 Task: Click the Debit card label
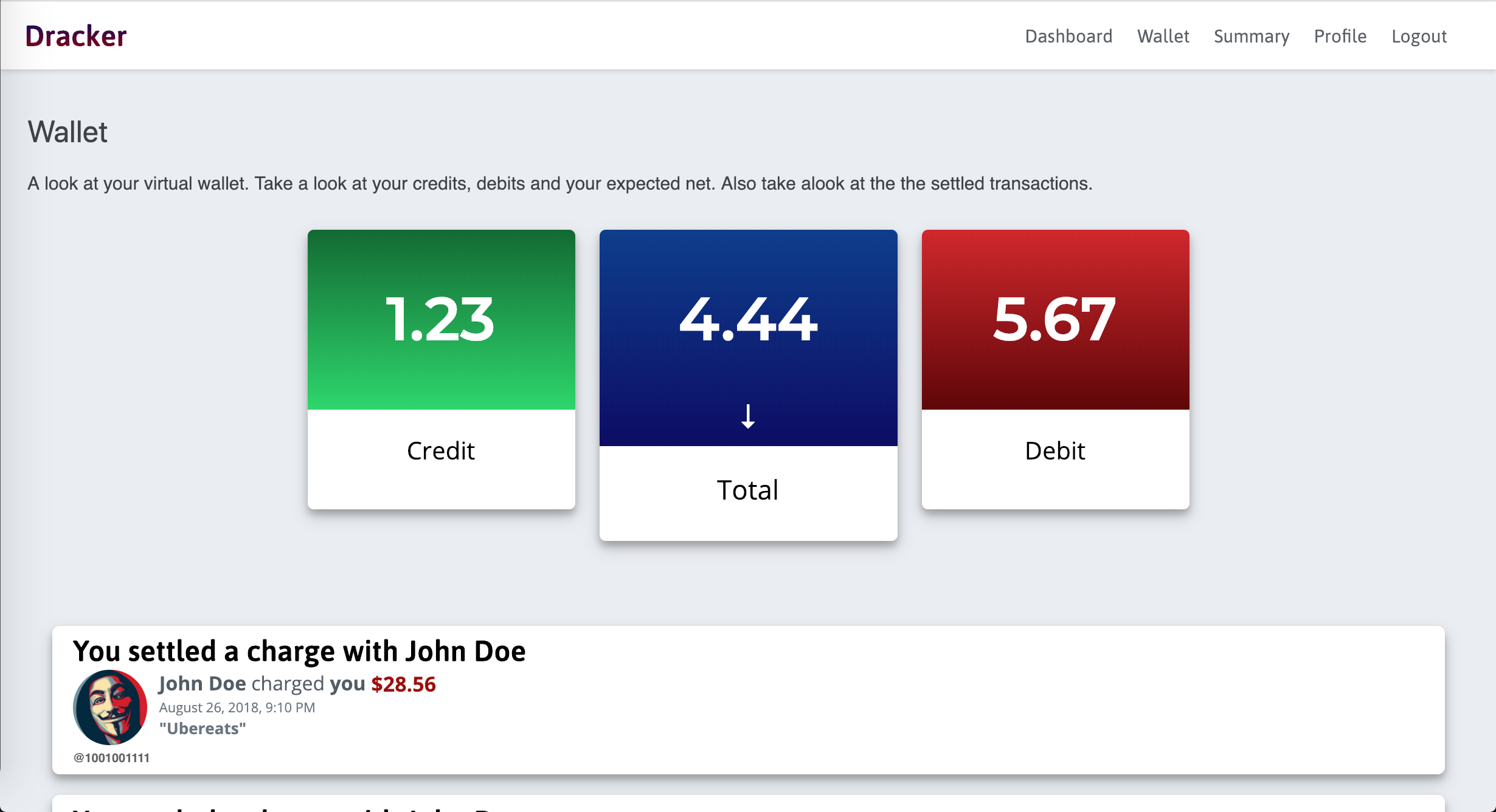[x=1055, y=451]
